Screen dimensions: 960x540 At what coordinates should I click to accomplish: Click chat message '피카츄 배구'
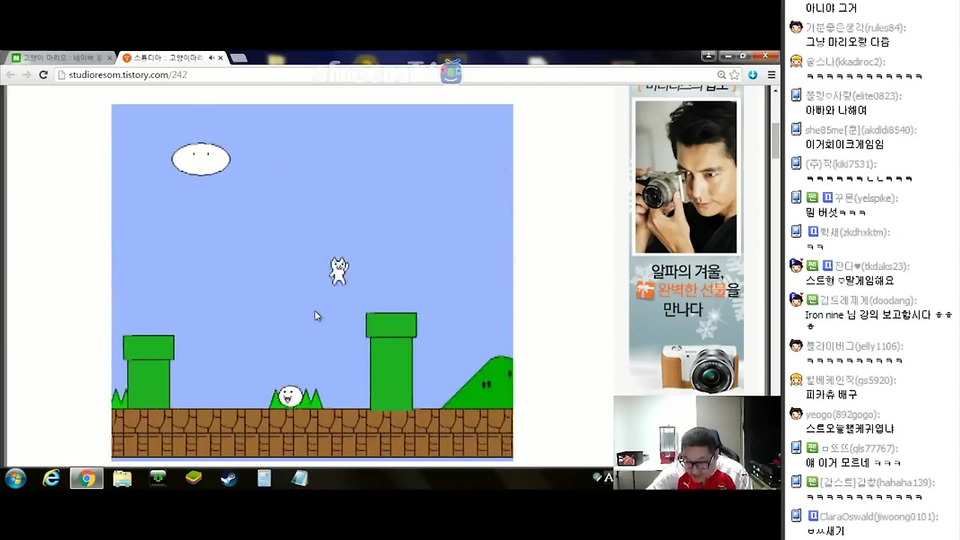[831, 394]
